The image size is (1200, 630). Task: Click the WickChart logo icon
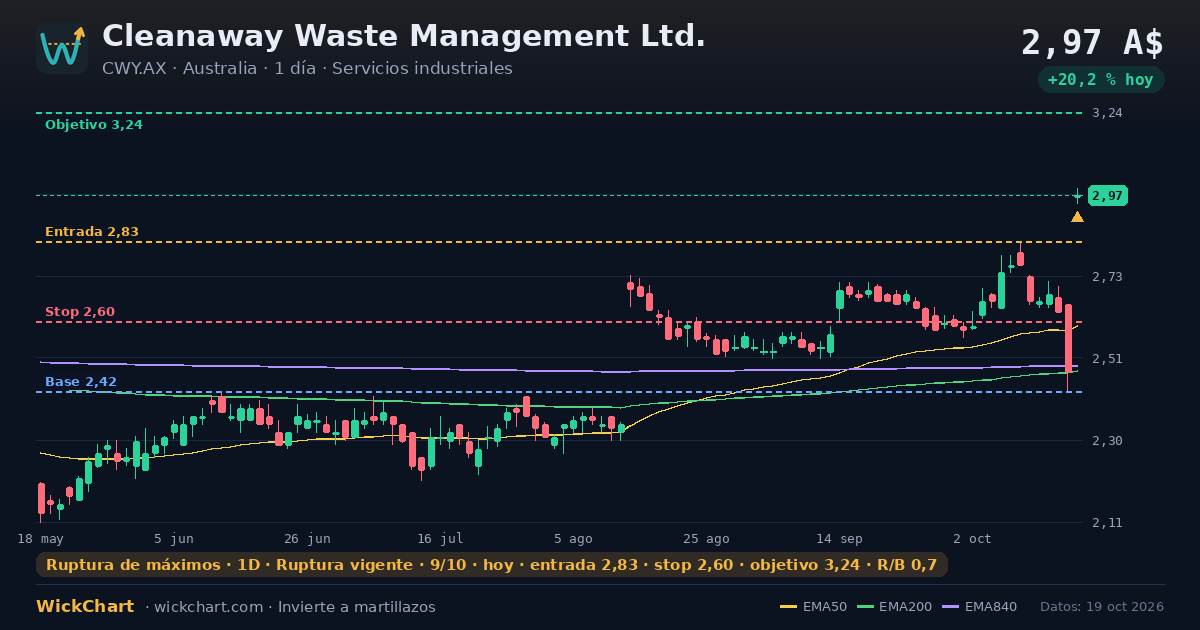click(62, 48)
